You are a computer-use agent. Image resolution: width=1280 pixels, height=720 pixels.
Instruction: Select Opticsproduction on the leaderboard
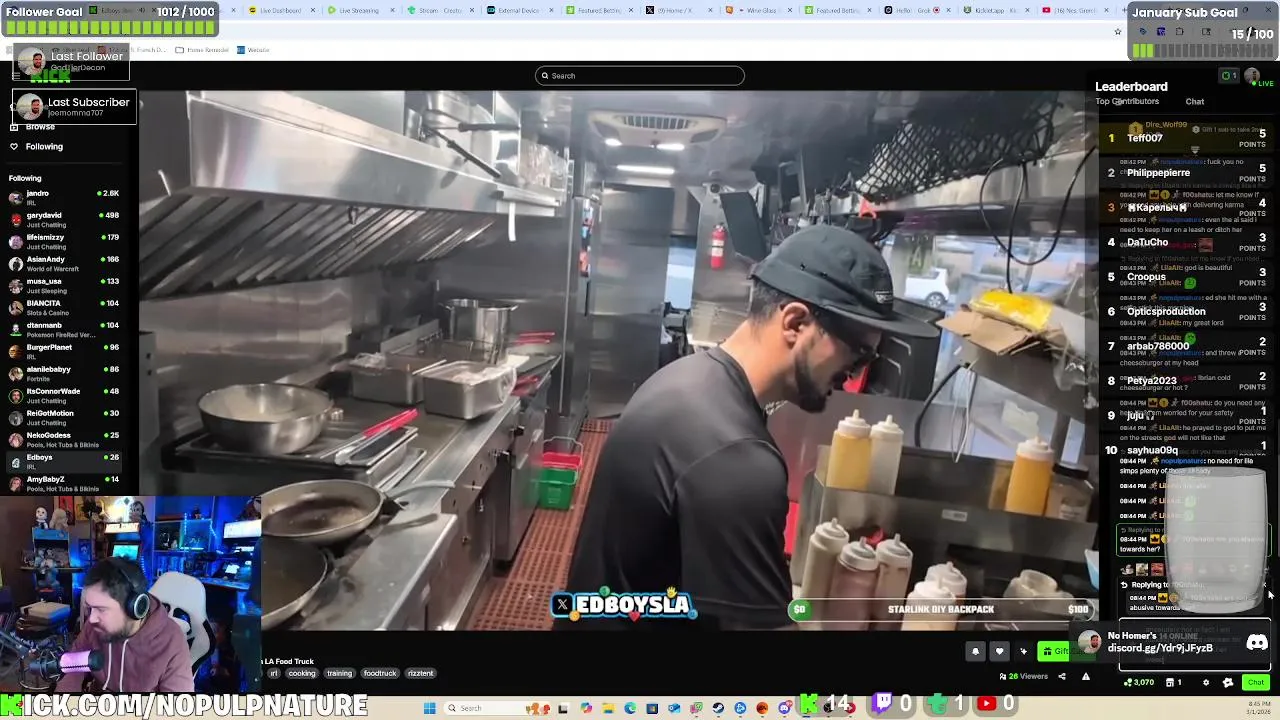click(x=1188, y=312)
